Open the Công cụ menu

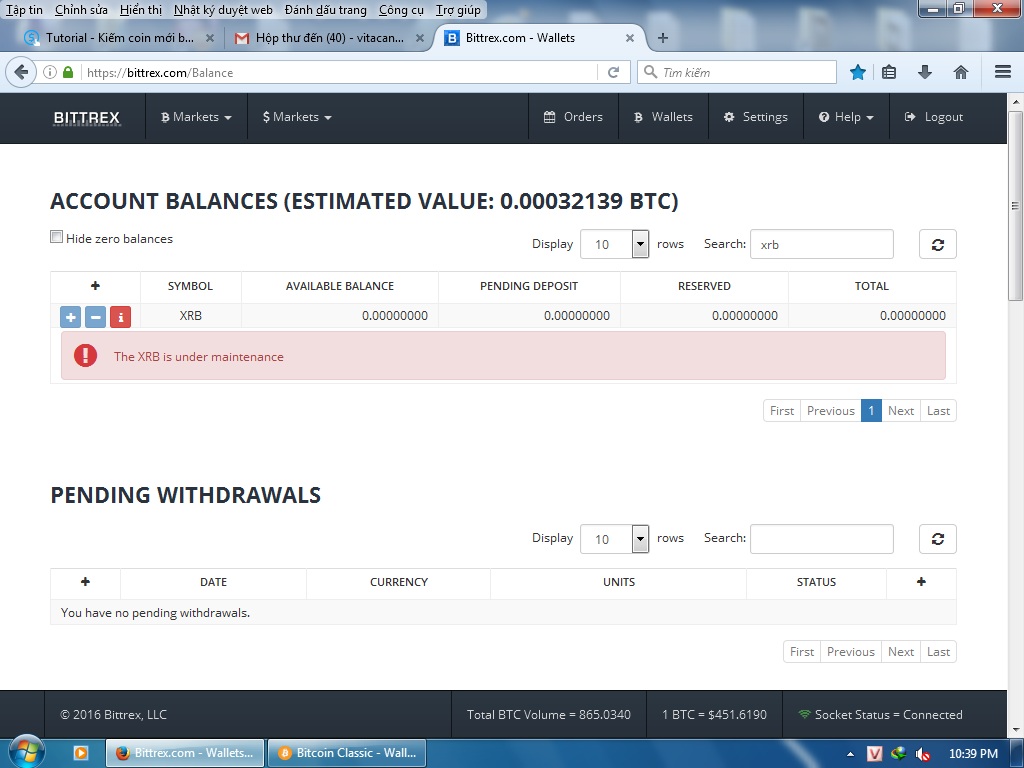(x=401, y=10)
